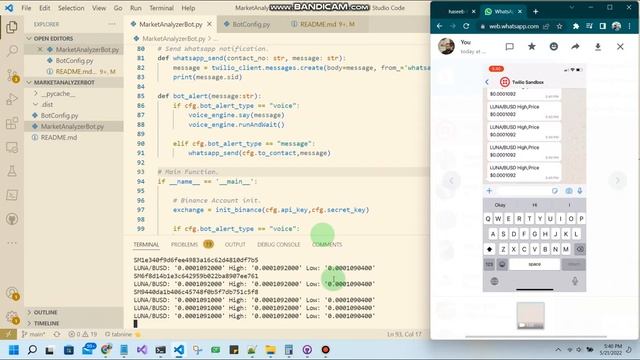Click the web.whatsapp.com address bar
Image resolution: width=640 pixels, height=360 pixels.
tap(514, 26)
